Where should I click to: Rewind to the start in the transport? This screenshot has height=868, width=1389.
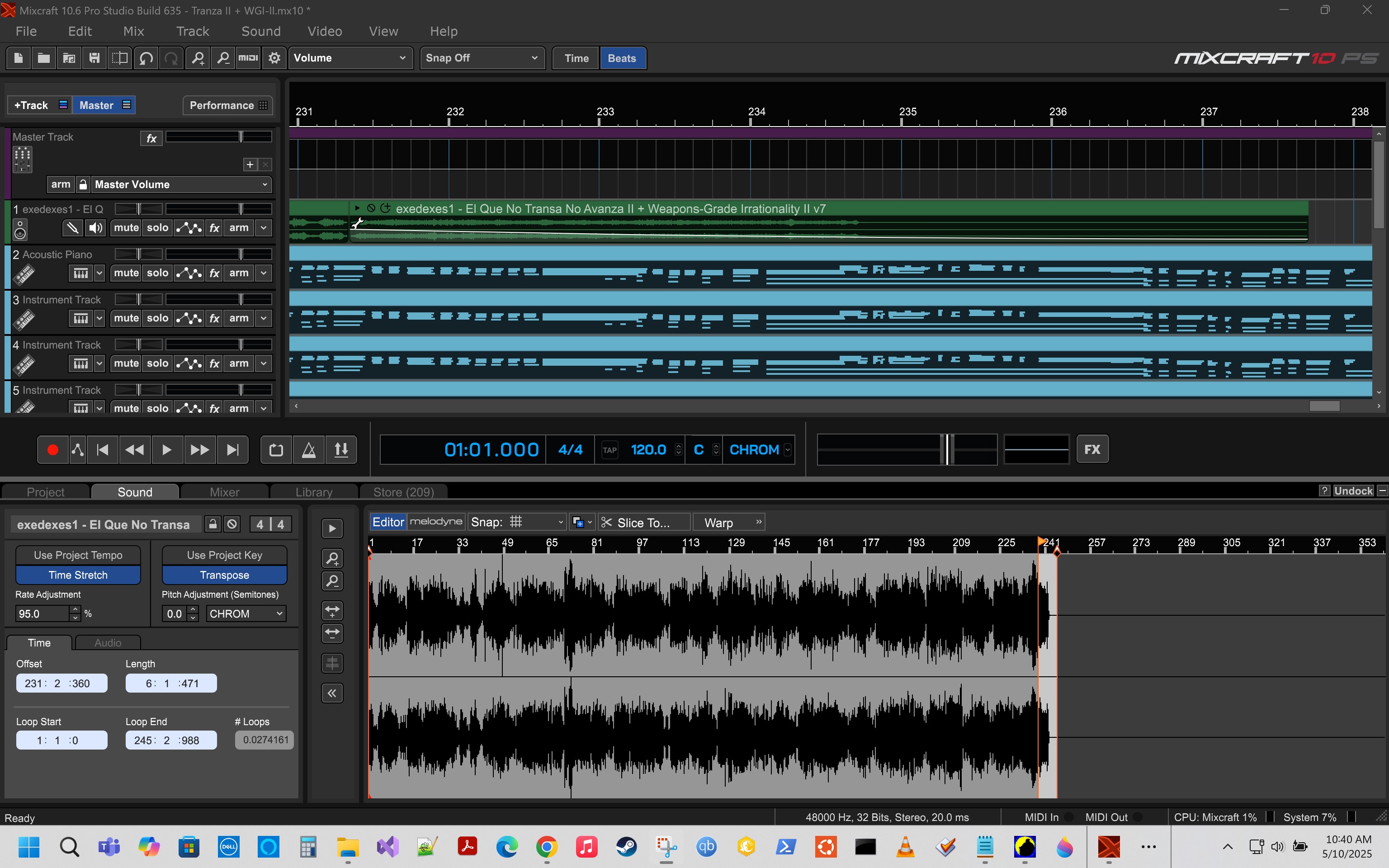(103, 449)
